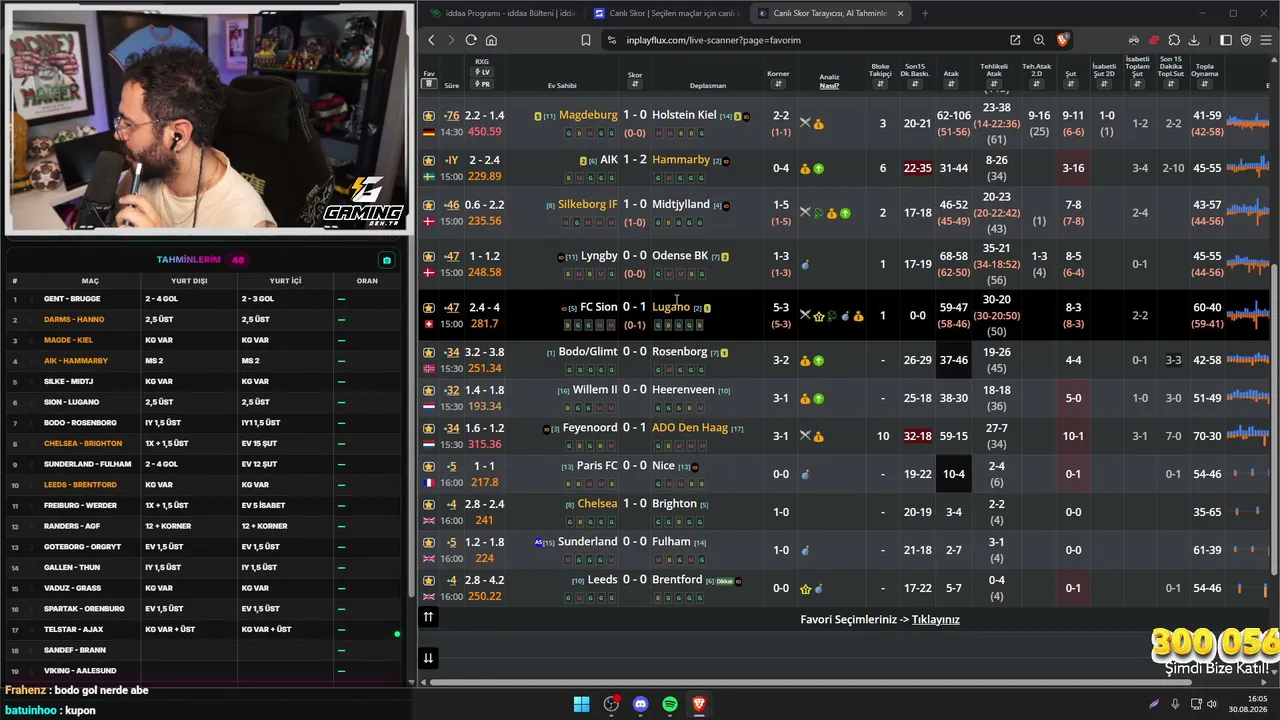Screen dimensions: 1280x720
Task: Toggle favorite star for Chelsea match
Action: coord(429,505)
